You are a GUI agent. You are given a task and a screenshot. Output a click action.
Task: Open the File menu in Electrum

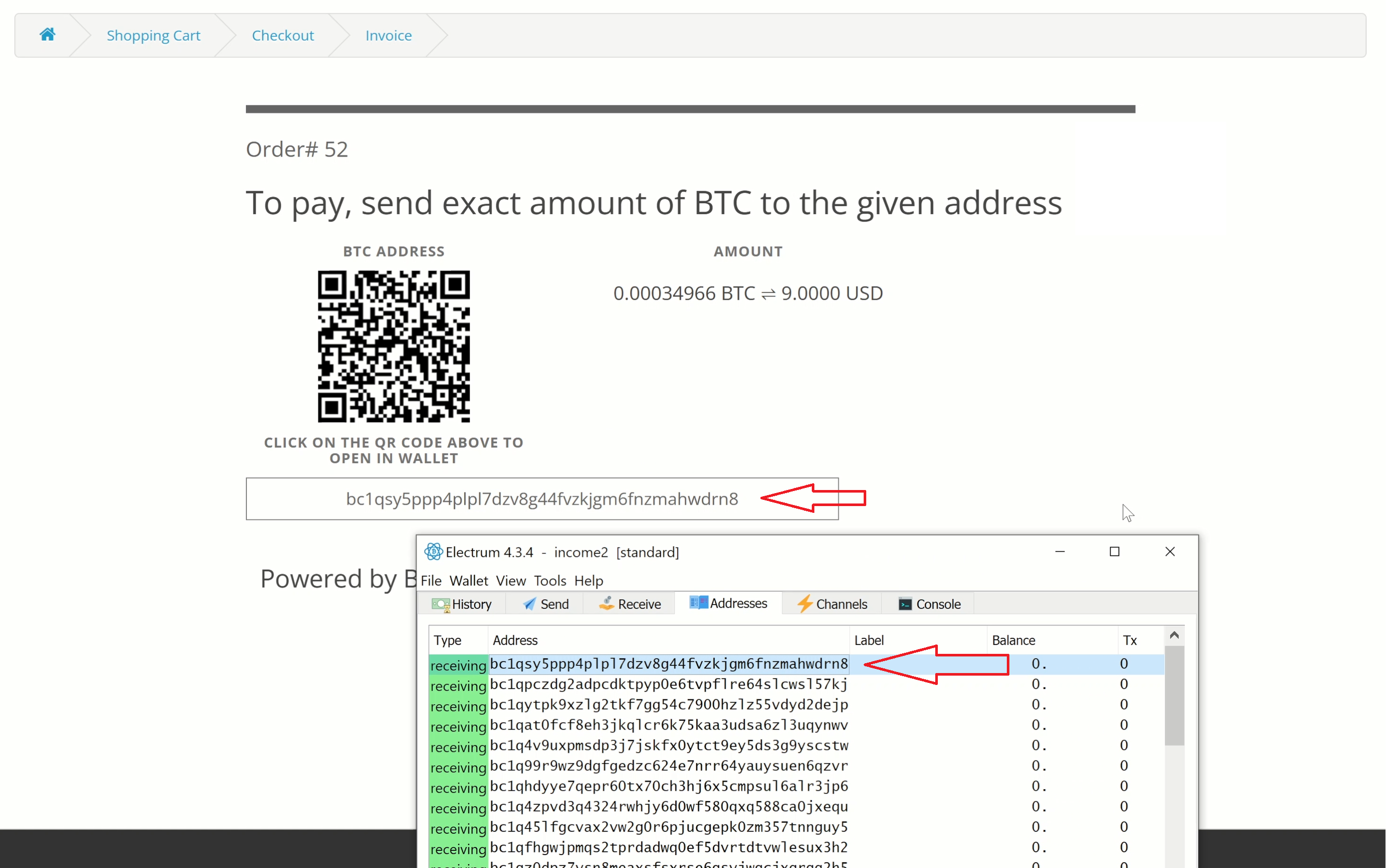click(x=431, y=580)
